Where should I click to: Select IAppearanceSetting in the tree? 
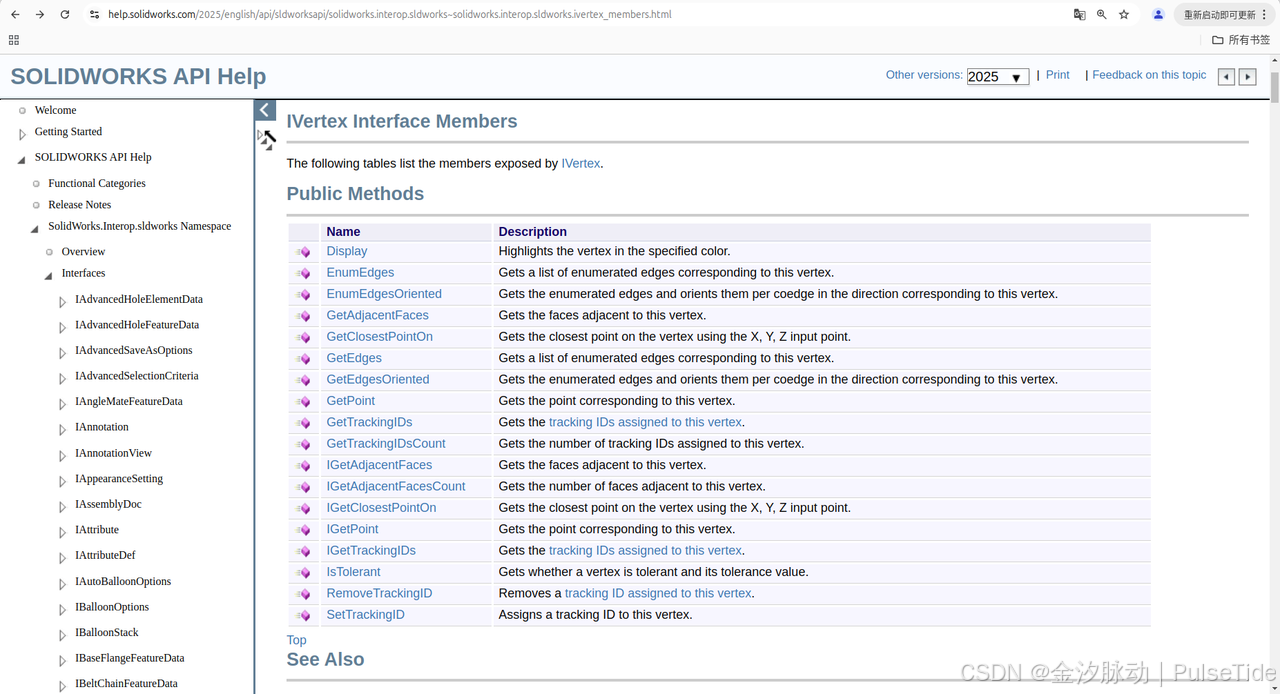pos(119,478)
